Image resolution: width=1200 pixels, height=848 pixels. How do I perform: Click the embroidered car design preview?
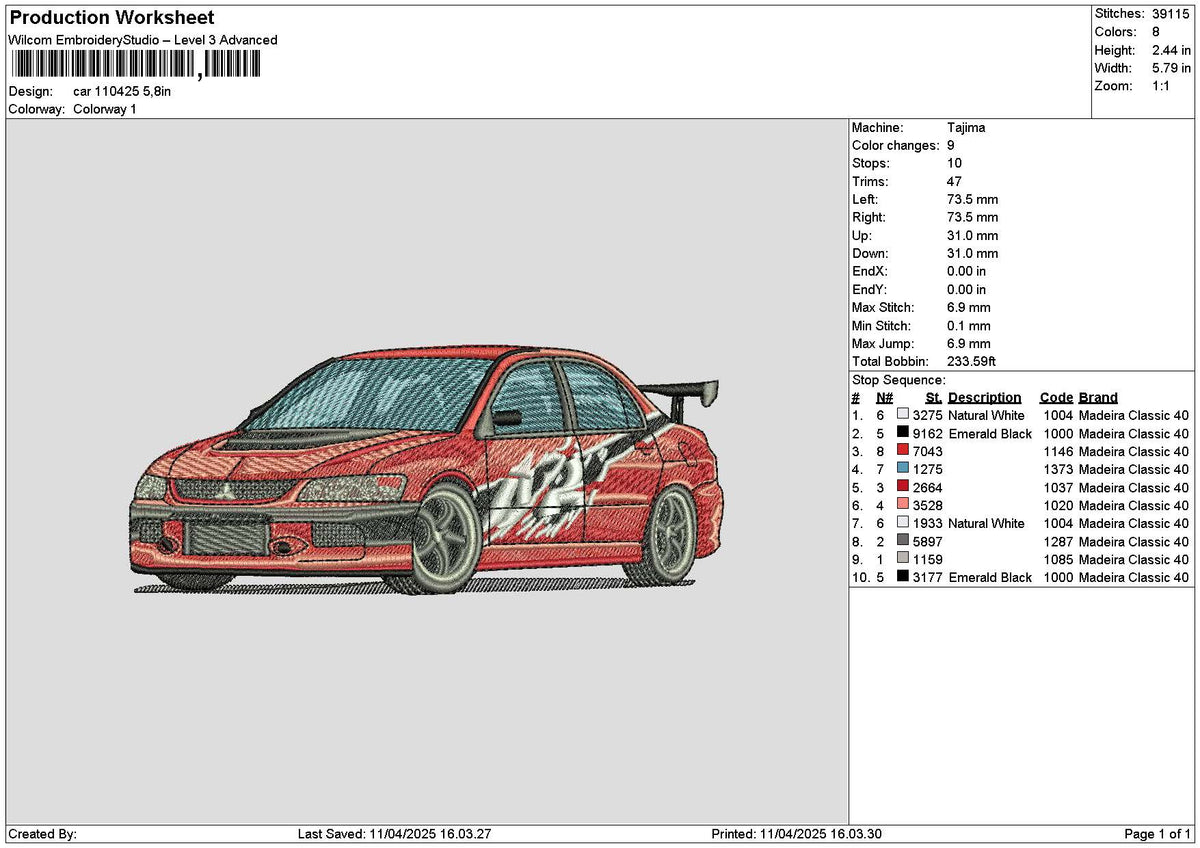pyautogui.click(x=427, y=472)
